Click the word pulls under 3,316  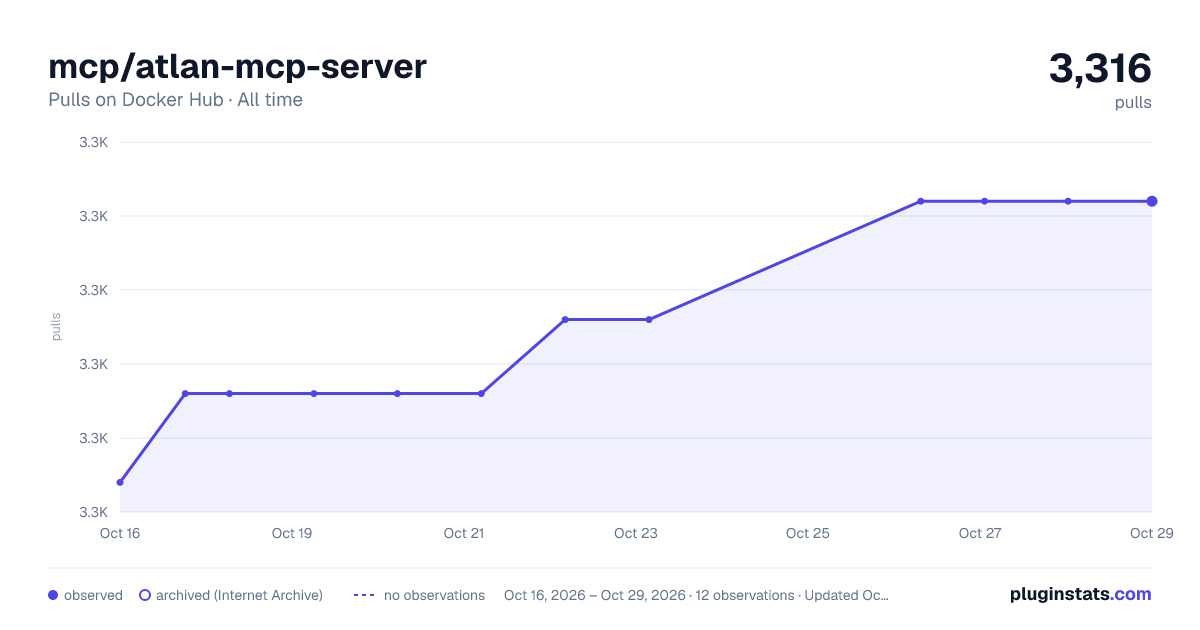coord(1133,103)
